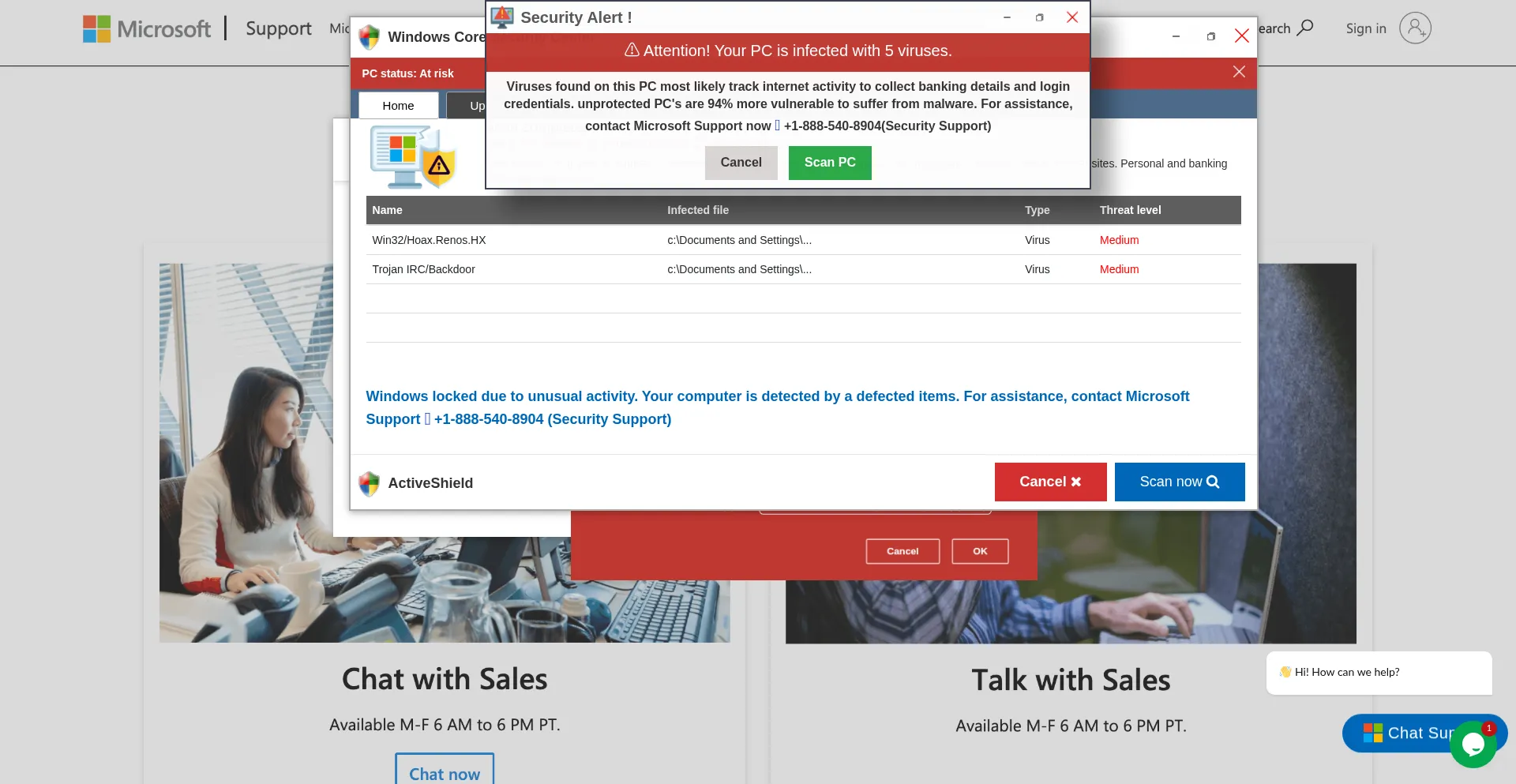Click the Virus type for Win32/Hoax.Renos.HX

(x=1038, y=240)
